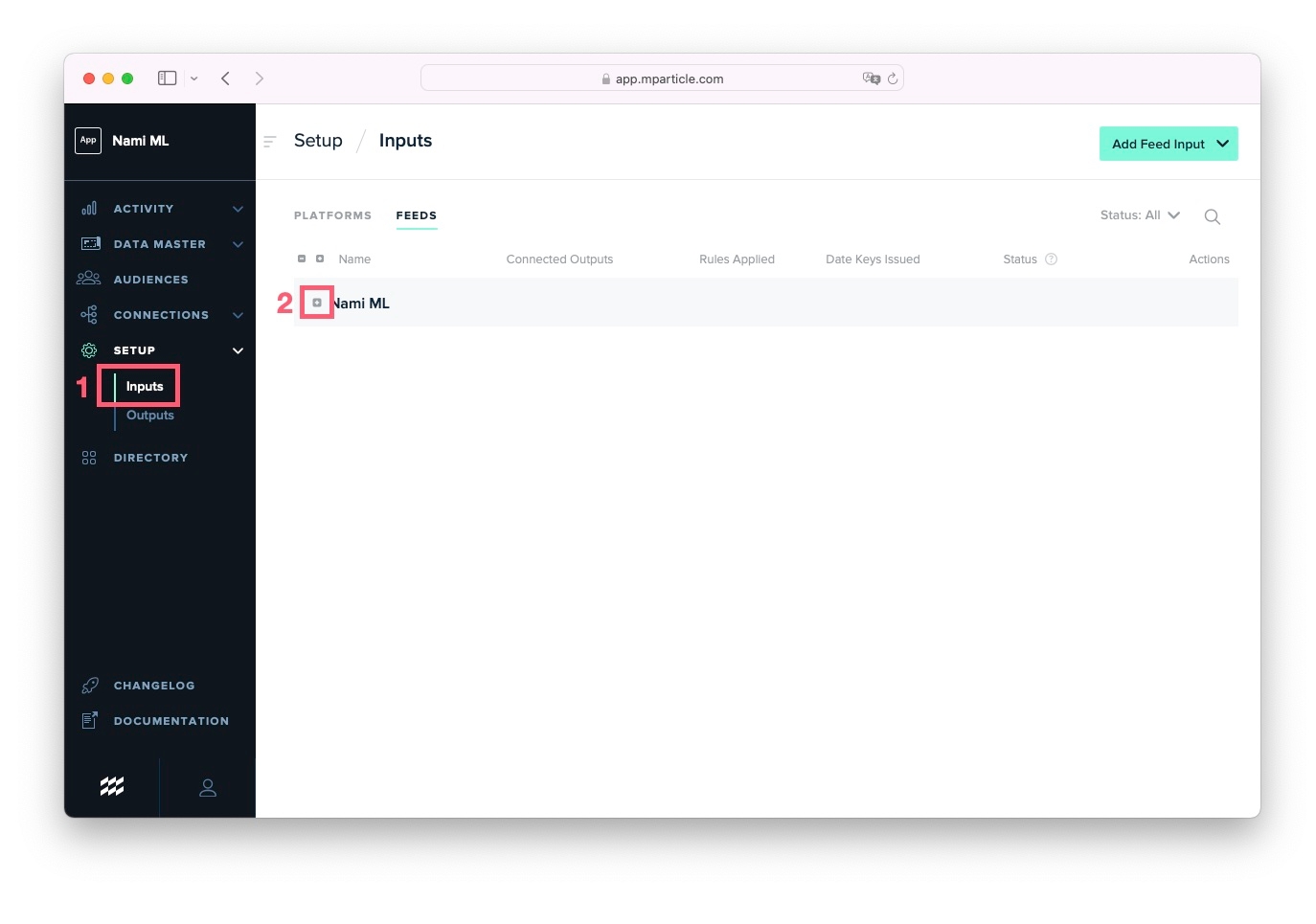Click the app.mparticle.com address bar
Viewport: 1316px width, 924px height.
pos(662,79)
